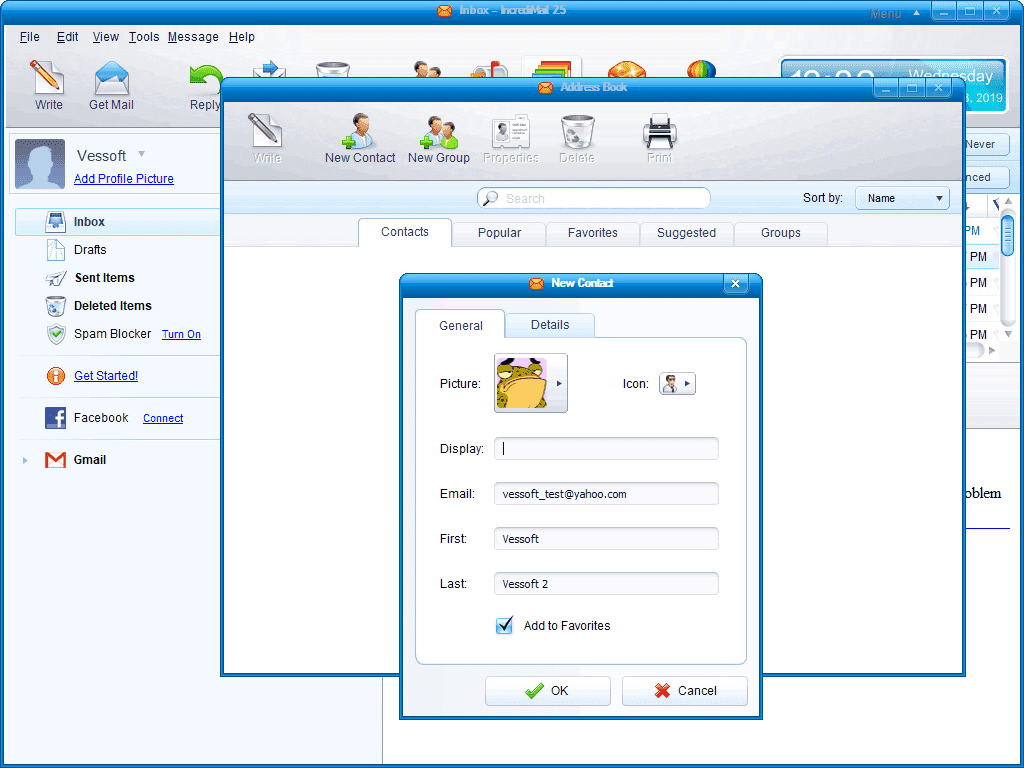Click OK to save the new contact

tap(547, 691)
